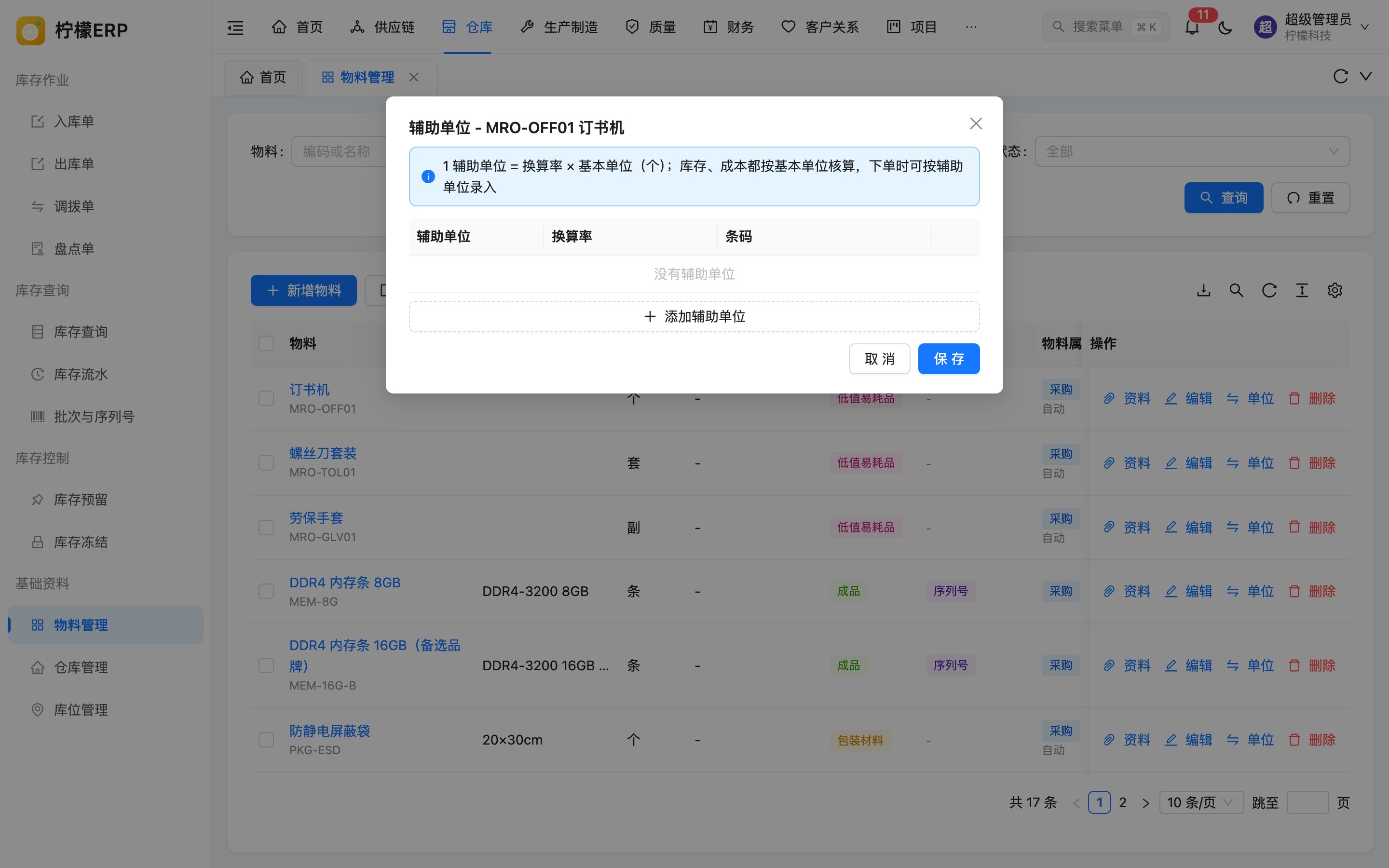Image resolution: width=1389 pixels, height=868 pixels.
Task: Focus the 物料 编码或名称 input
Action: coord(339,151)
